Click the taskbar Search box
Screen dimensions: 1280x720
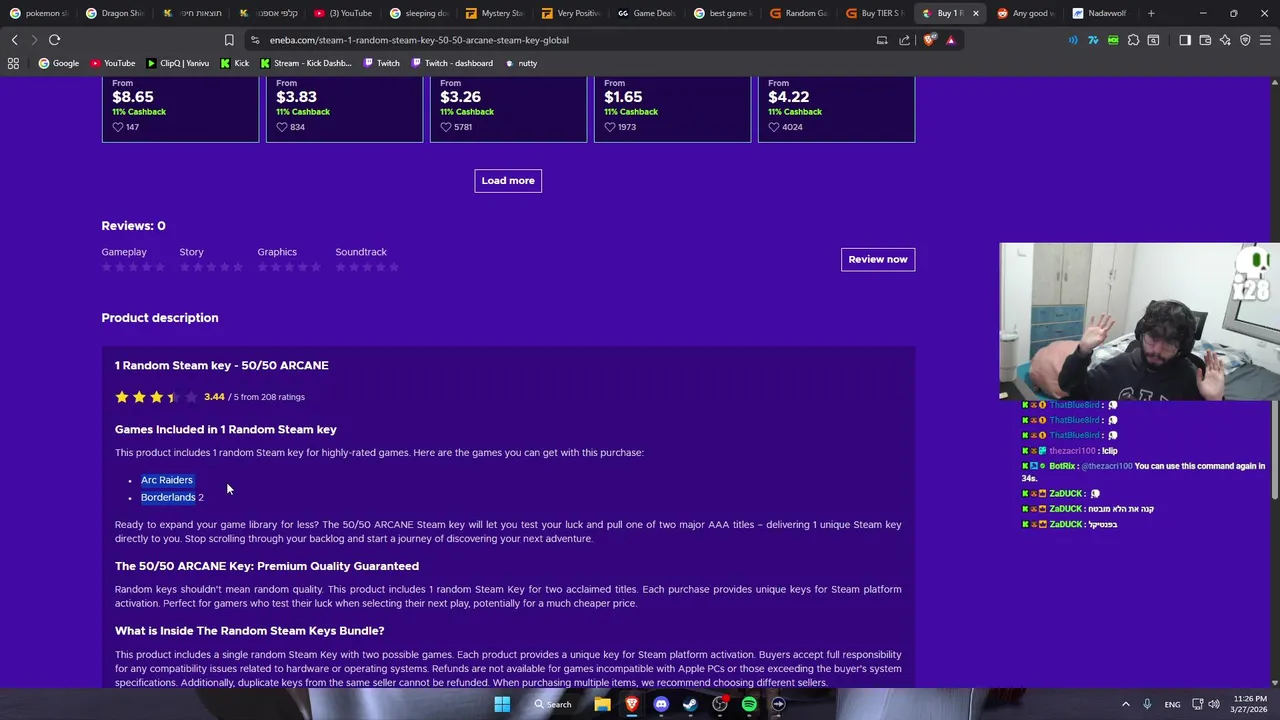553,704
